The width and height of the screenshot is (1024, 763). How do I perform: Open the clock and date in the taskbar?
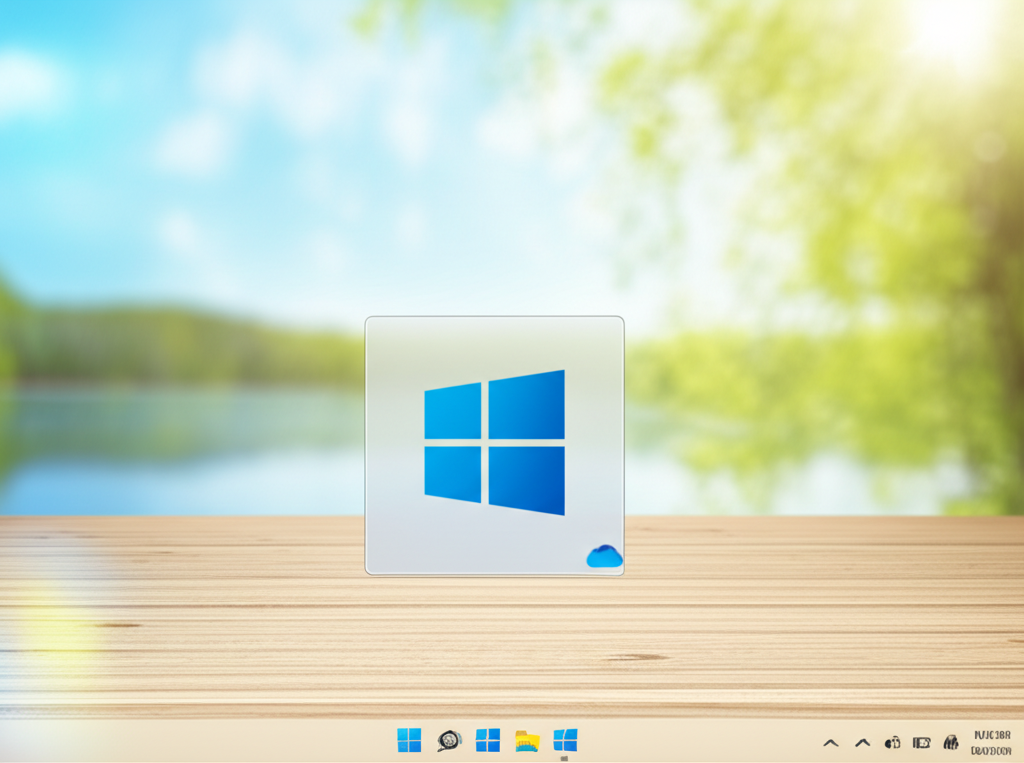(x=991, y=741)
